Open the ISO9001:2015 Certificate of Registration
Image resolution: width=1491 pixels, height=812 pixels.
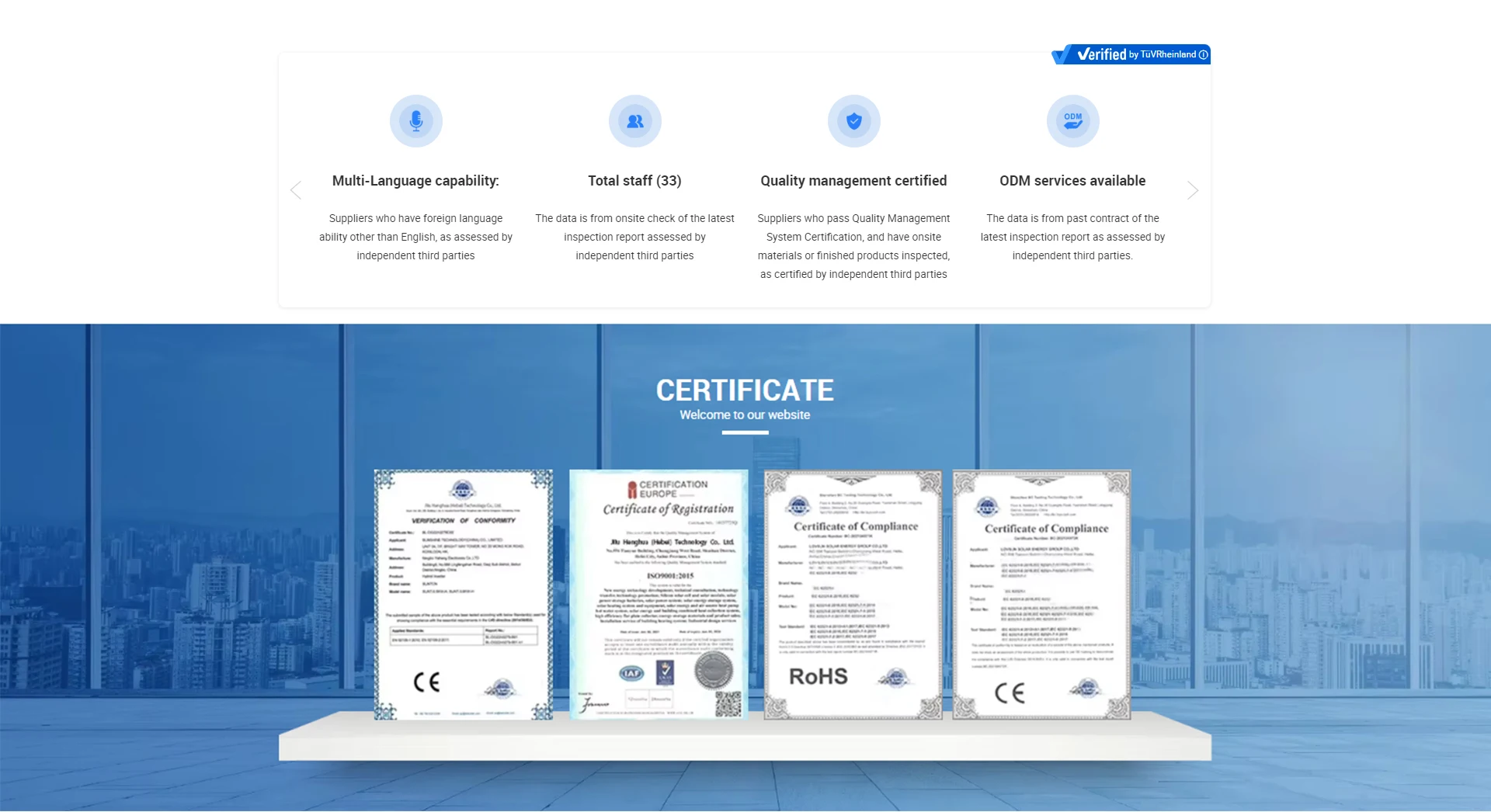pyautogui.click(x=659, y=595)
